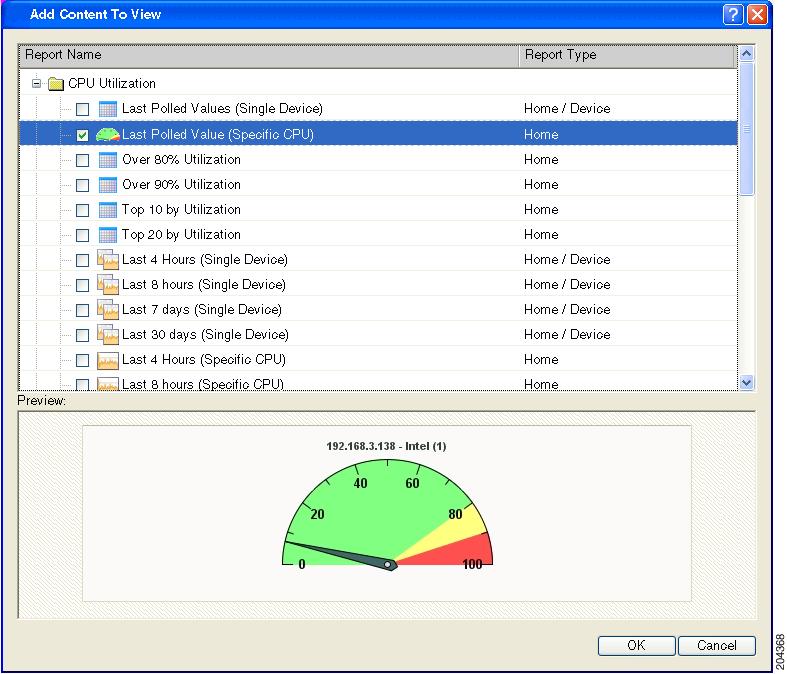Click Home type cell of Over 90% Utilization

[541, 185]
